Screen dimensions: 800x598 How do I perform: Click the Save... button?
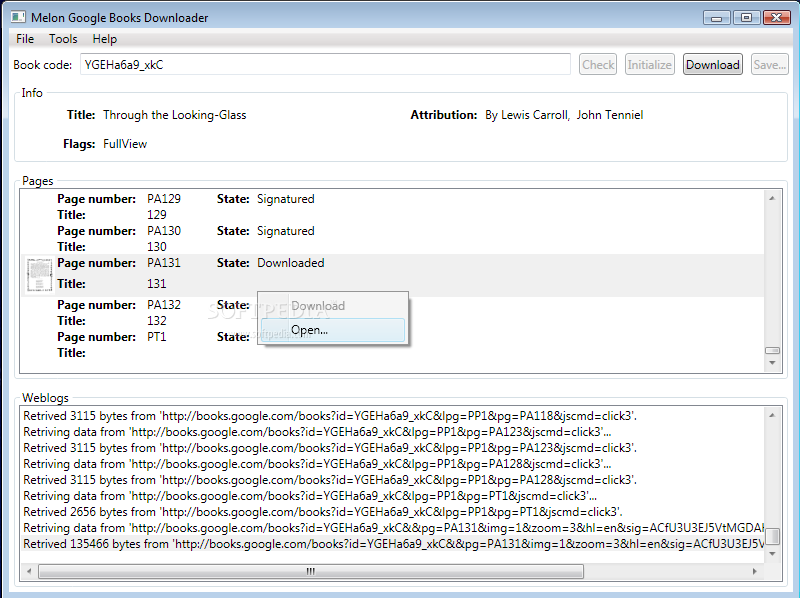[769, 65]
